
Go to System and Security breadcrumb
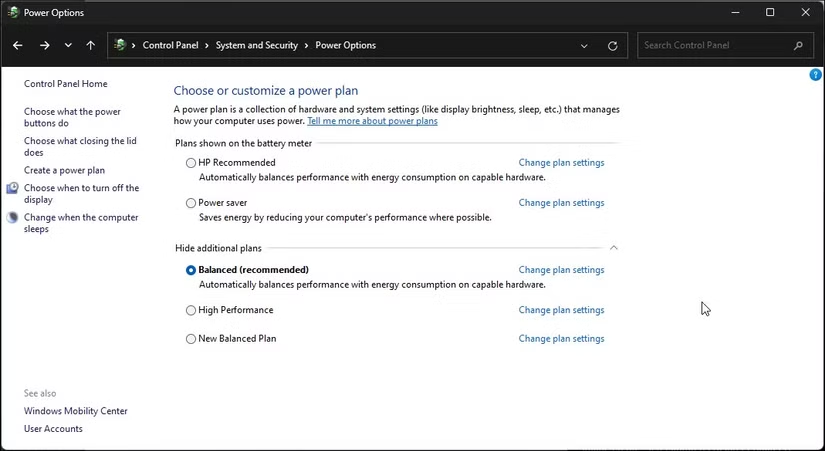click(257, 45)
